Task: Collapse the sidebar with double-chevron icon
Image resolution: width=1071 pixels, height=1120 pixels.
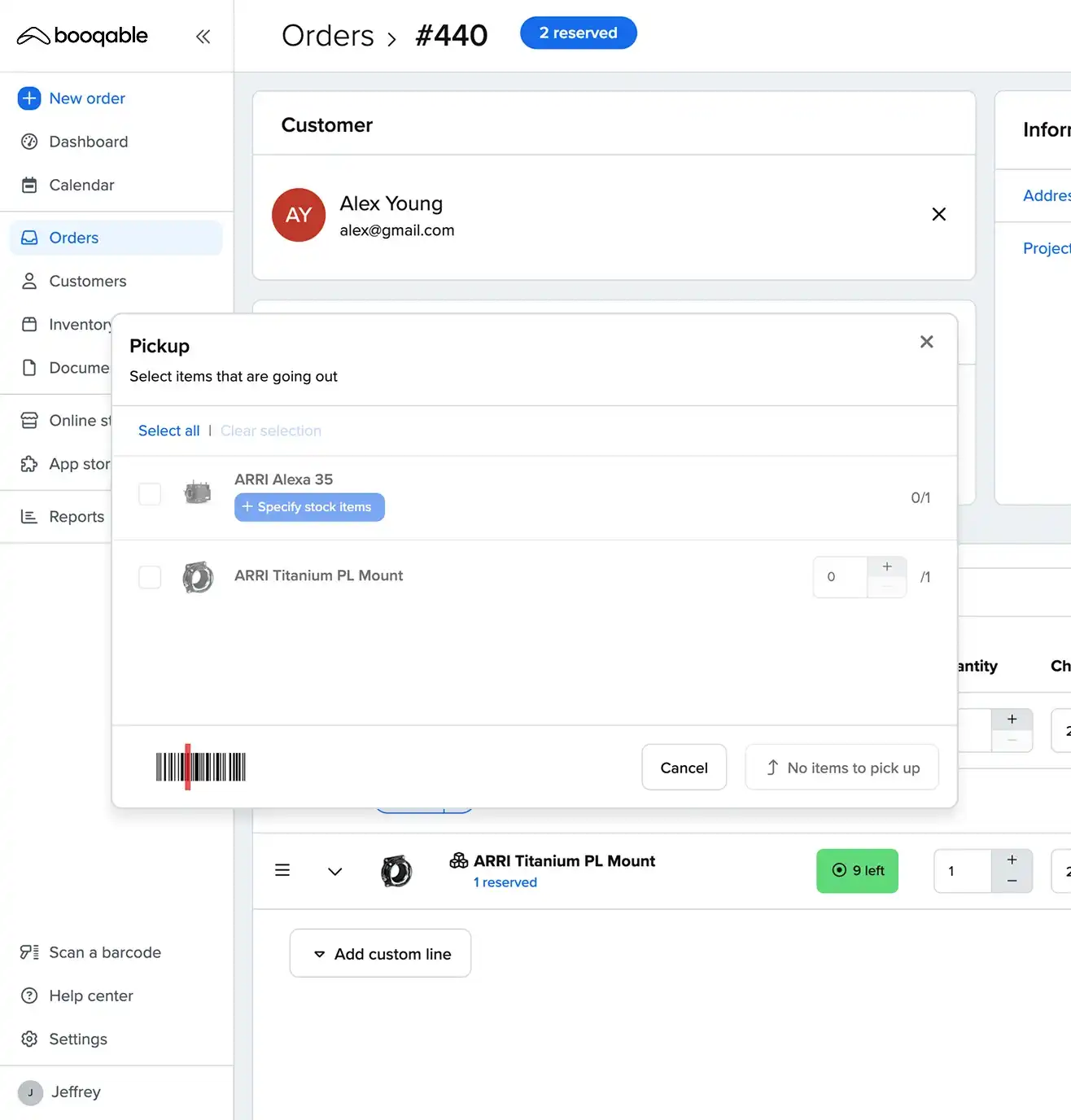Action: (x=203, y=36)
